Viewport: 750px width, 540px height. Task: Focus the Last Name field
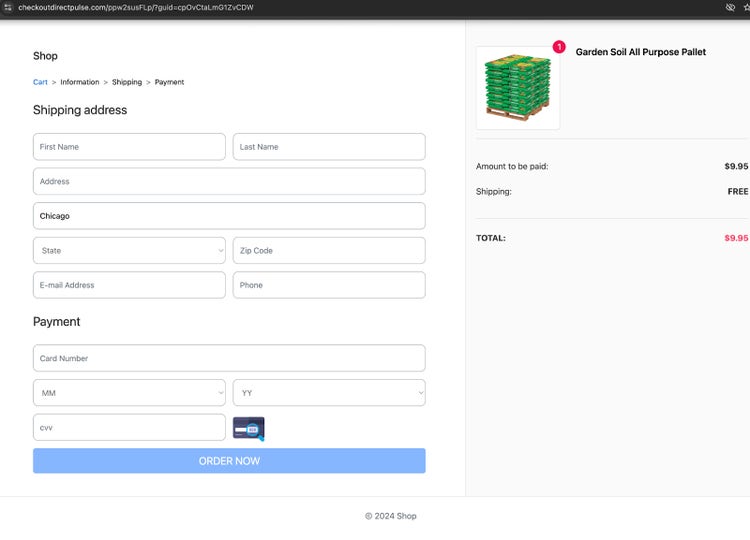tap(329, 147)
